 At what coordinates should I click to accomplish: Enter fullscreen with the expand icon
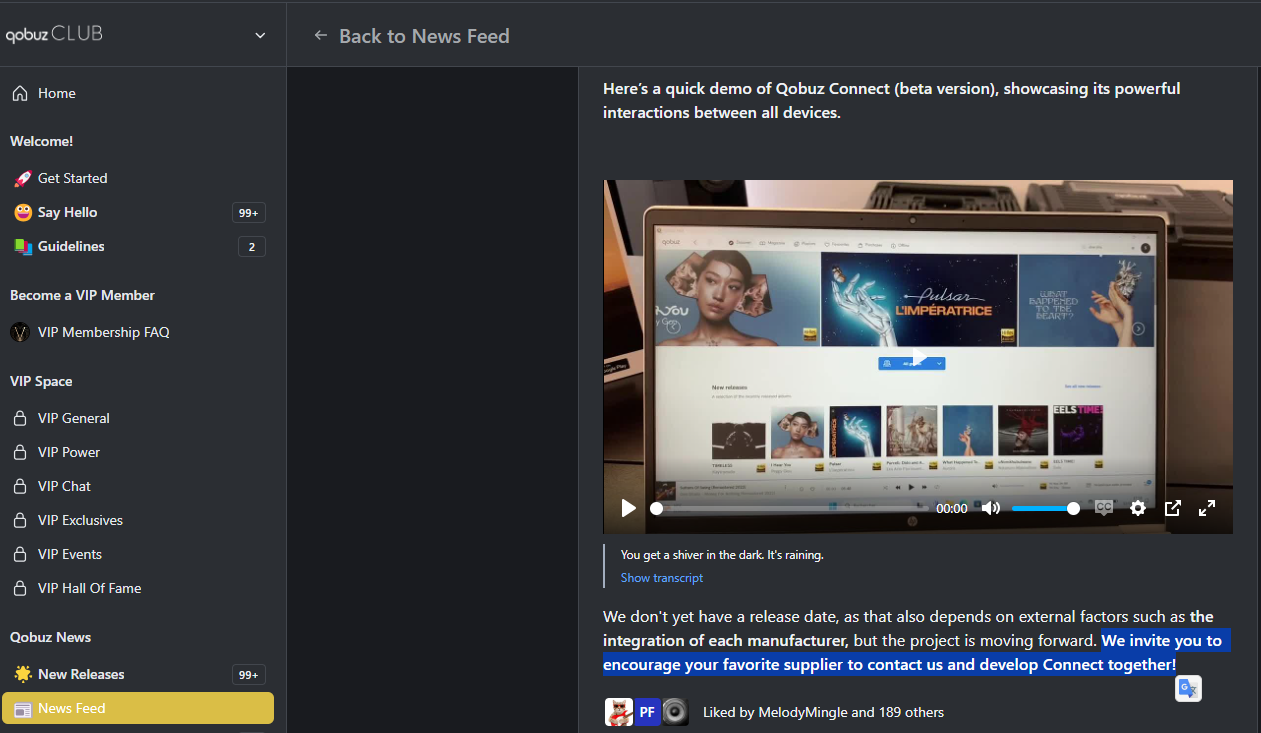click(1207, 508)
